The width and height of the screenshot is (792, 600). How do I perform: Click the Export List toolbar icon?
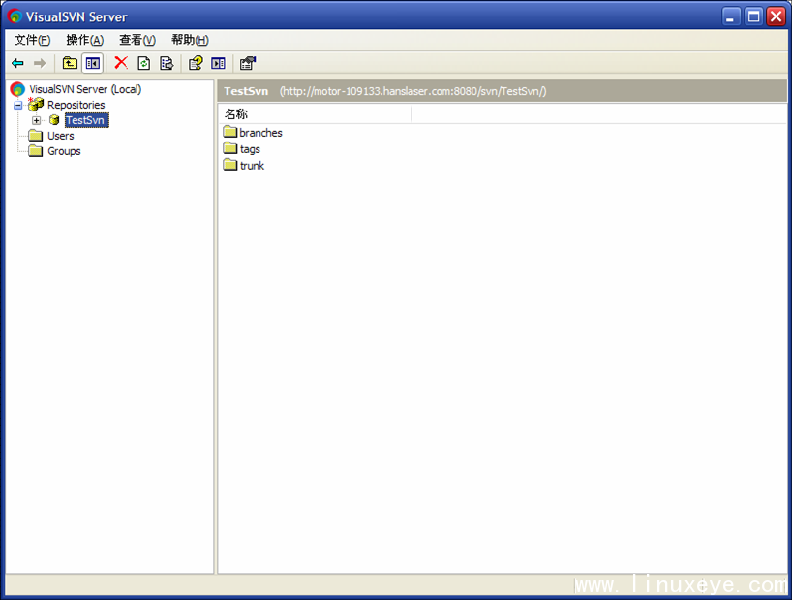click(167, 63)
